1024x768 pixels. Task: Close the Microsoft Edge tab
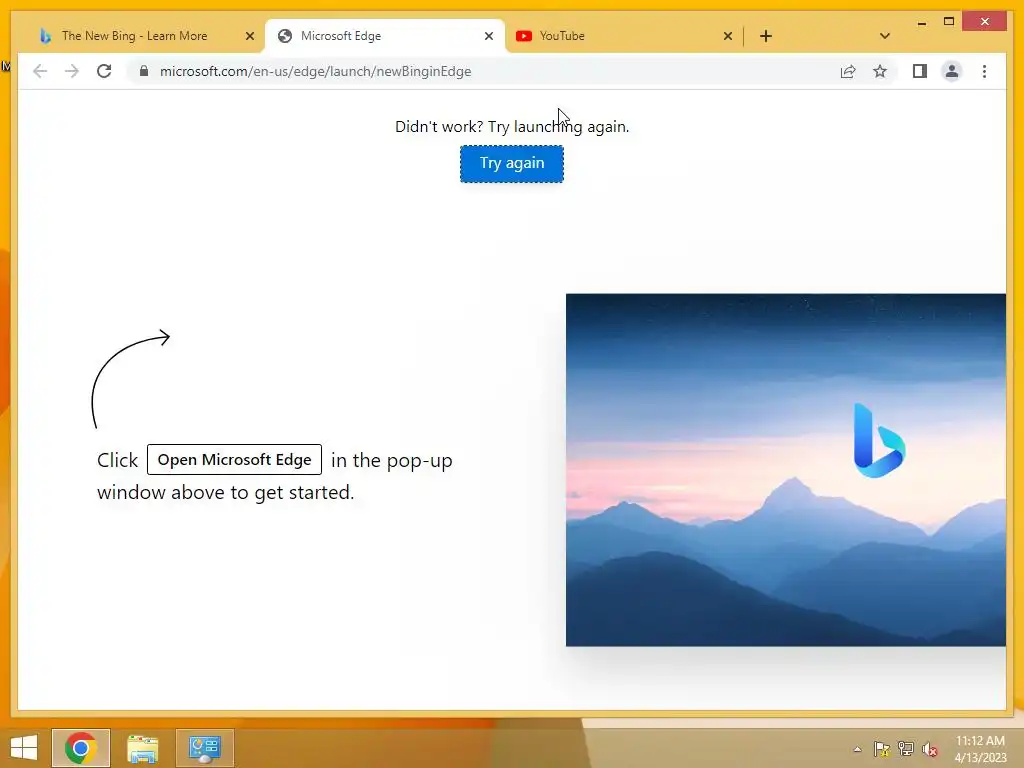[488, 36]
